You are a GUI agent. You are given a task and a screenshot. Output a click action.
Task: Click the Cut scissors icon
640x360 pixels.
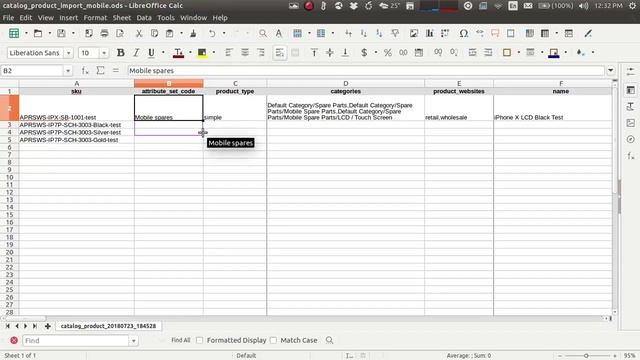pos(139,33)
